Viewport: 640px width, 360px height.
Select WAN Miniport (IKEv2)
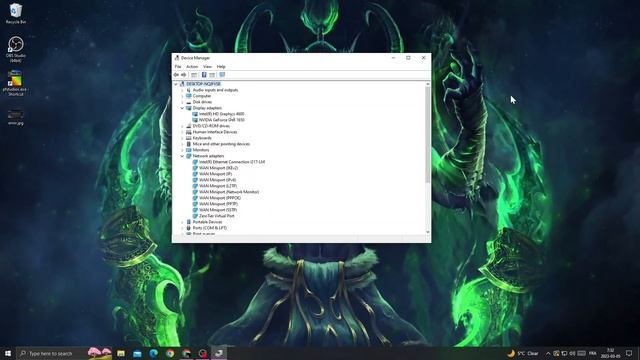tap(218, 168)
